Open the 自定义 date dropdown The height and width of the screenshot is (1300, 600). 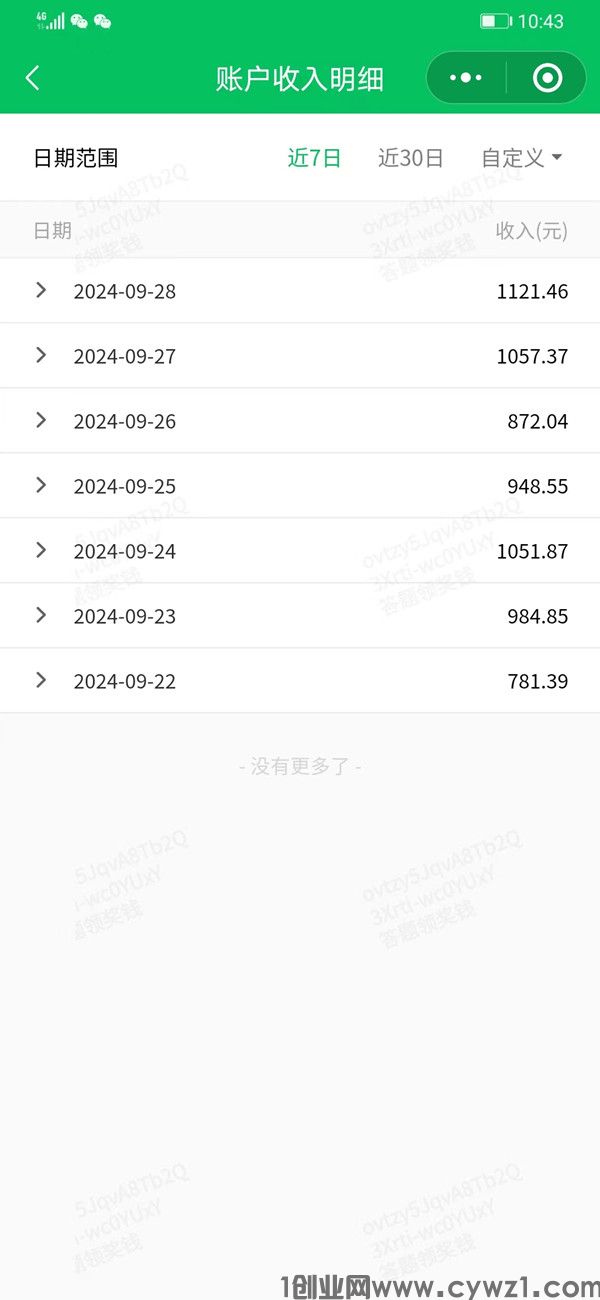(x=522, y=158)
